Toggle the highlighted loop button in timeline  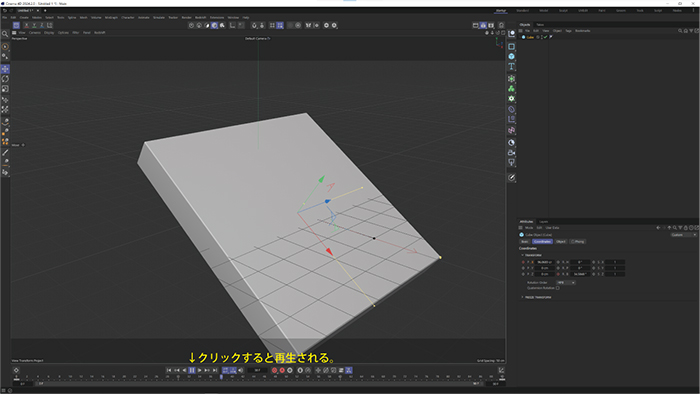click(225, 370)
